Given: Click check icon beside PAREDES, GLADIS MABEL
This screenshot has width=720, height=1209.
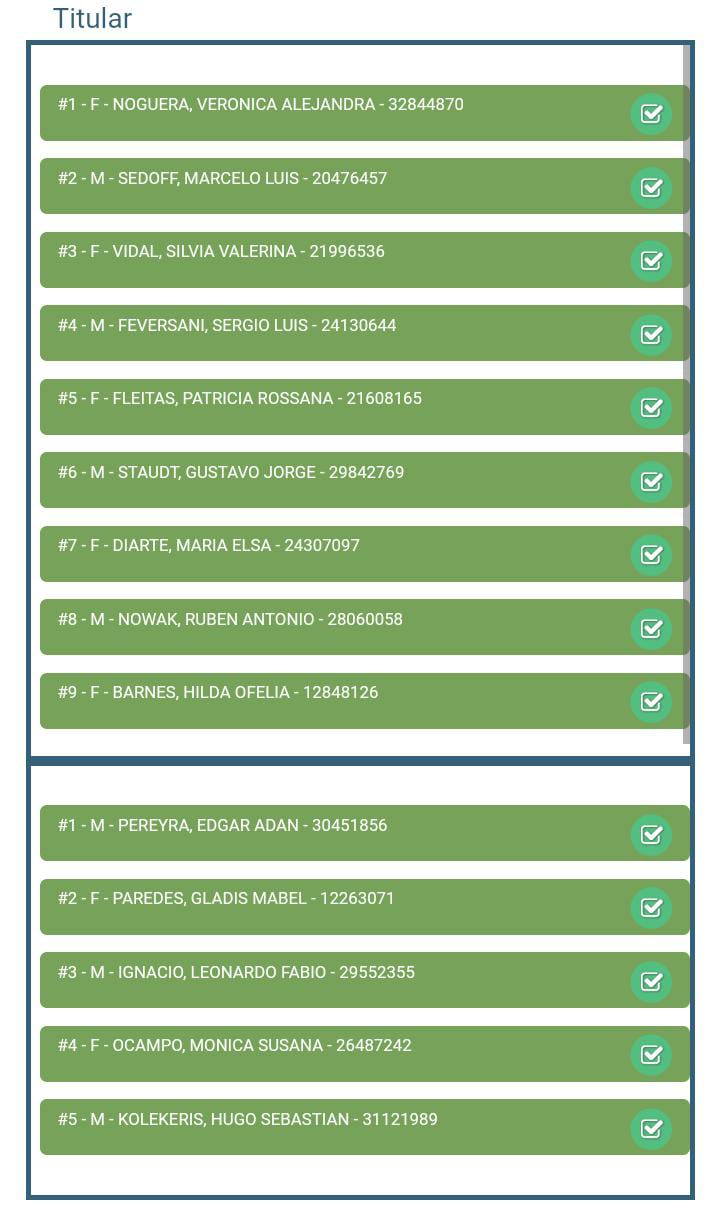Looking at the screenshot, I should (x=651, y=908).
